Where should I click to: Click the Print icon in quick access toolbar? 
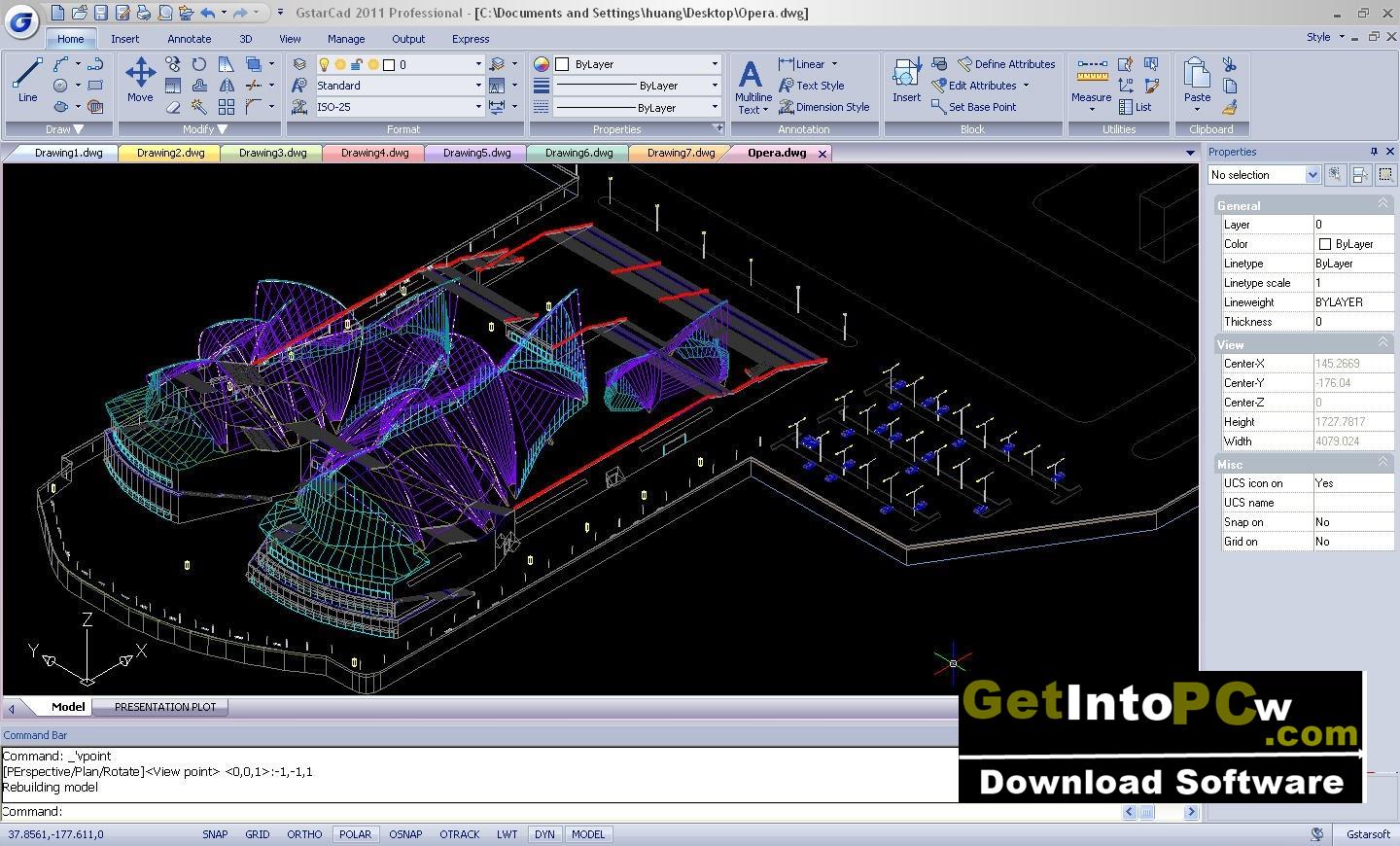click(x=144, y=13)
